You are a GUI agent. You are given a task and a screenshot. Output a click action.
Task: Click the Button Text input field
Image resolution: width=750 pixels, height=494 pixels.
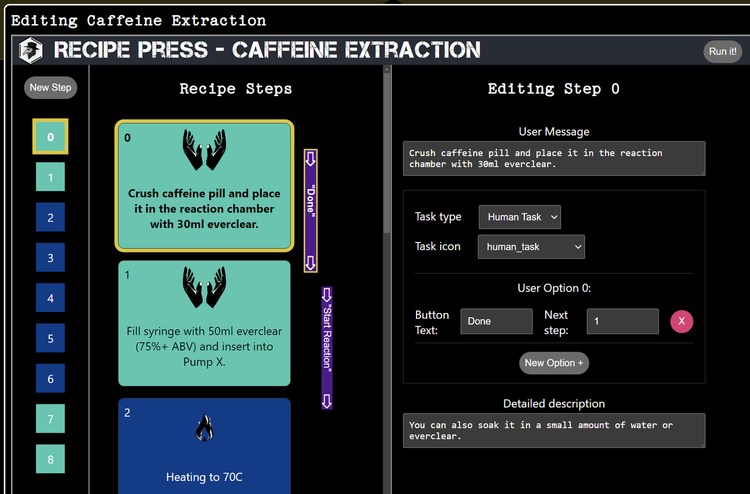(x=496, y=321)
